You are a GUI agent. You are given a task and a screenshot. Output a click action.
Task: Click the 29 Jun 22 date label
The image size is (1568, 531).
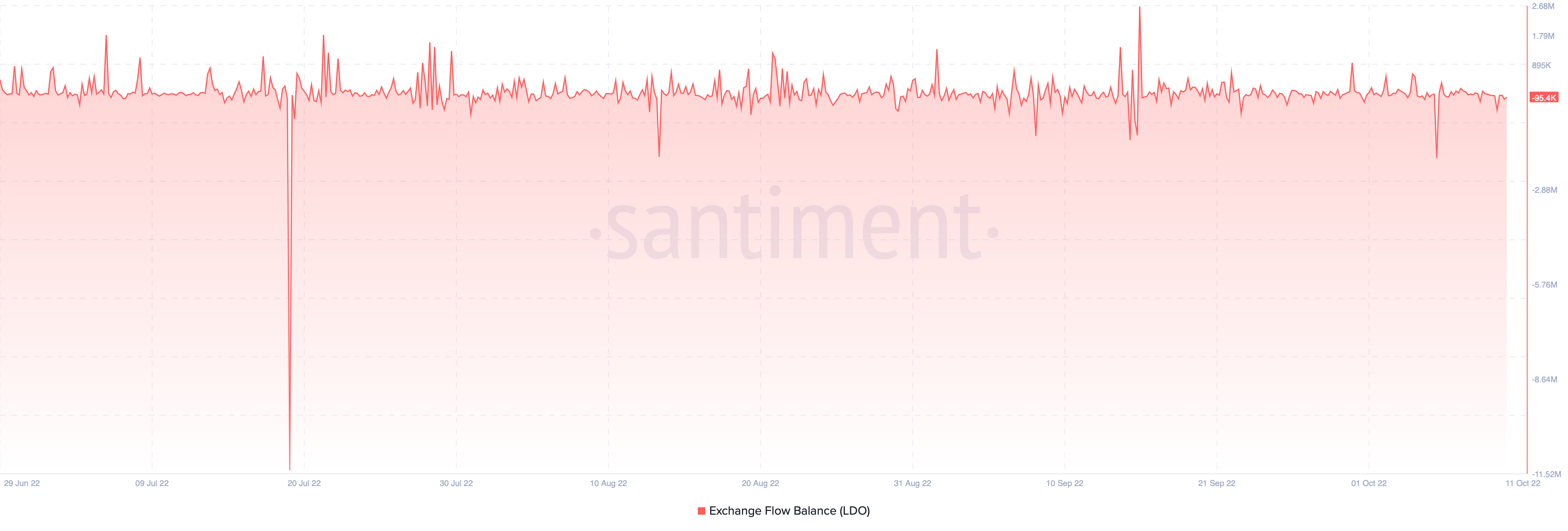click(x=22, y=483)
